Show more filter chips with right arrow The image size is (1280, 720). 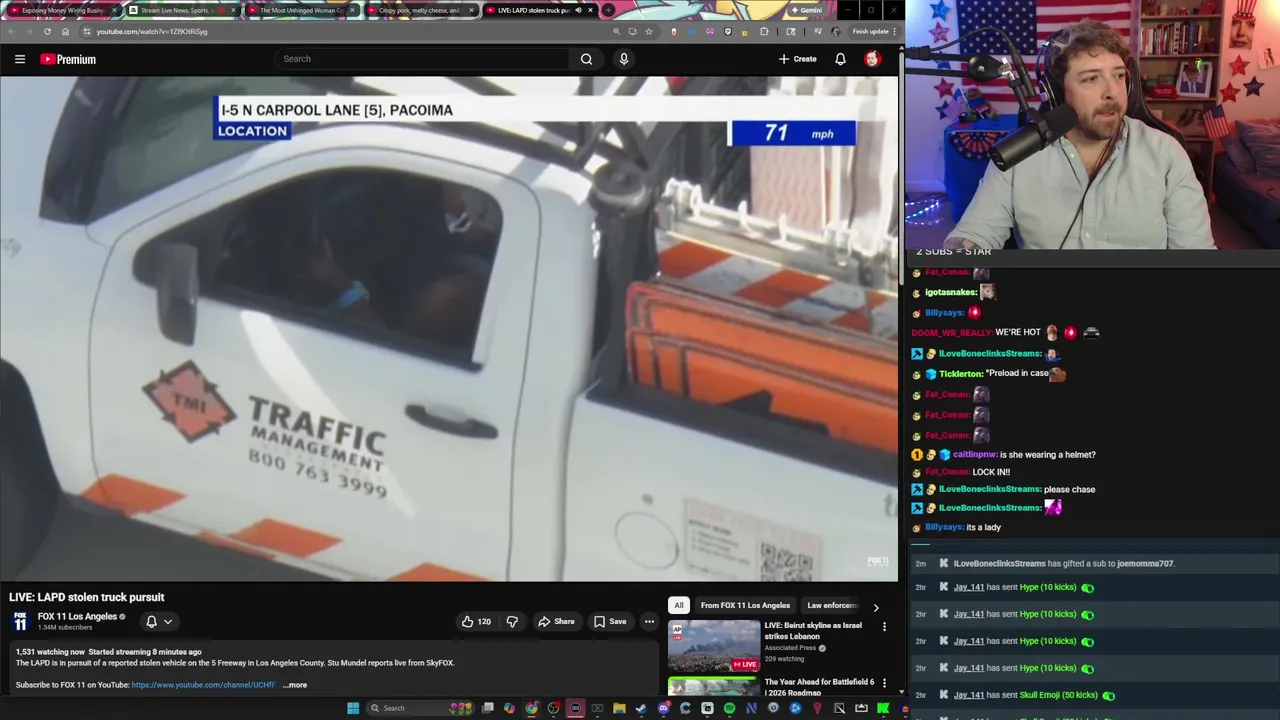876,606
